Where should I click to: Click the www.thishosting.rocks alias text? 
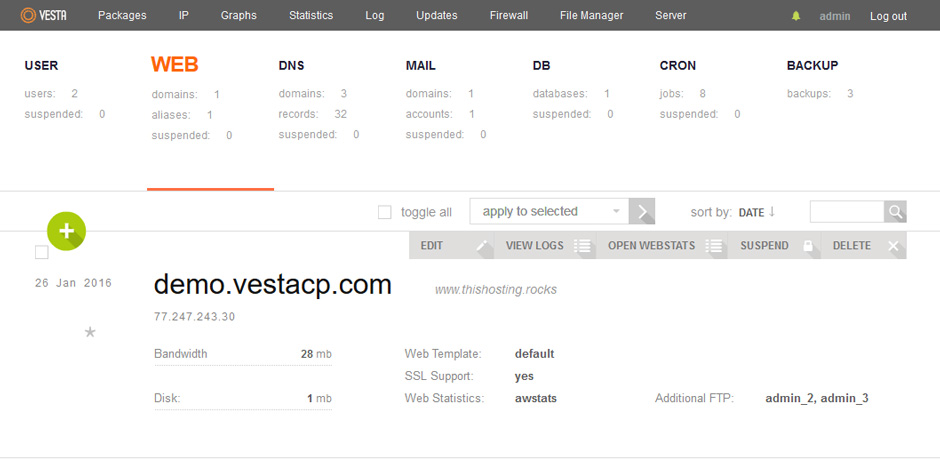click(x=496, y=290)
